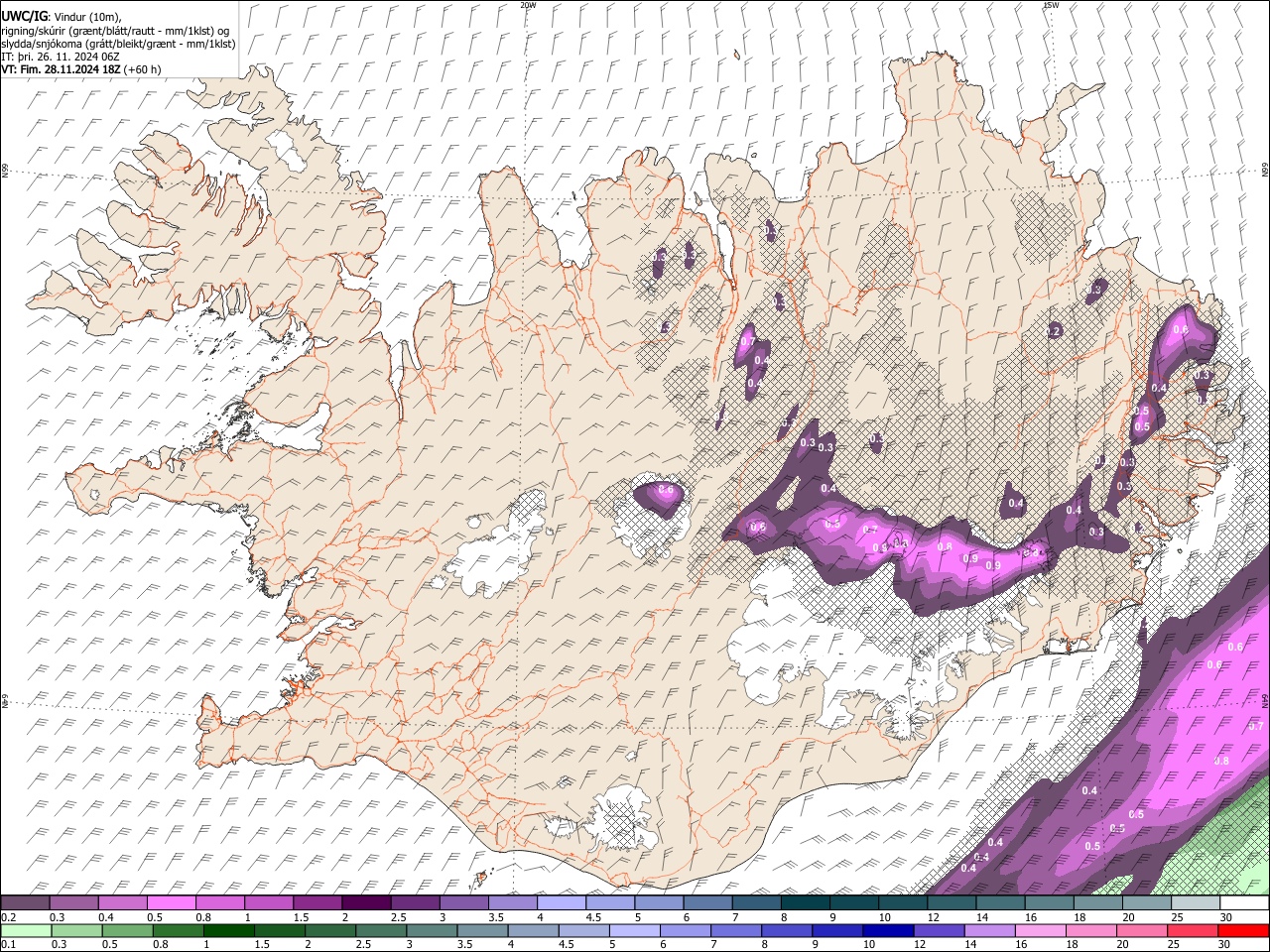The height and width of the screenshot is (952, 1270).
Task: Click the 'rigning/skúrir' legend description line
Action: [x=115, y=31]
